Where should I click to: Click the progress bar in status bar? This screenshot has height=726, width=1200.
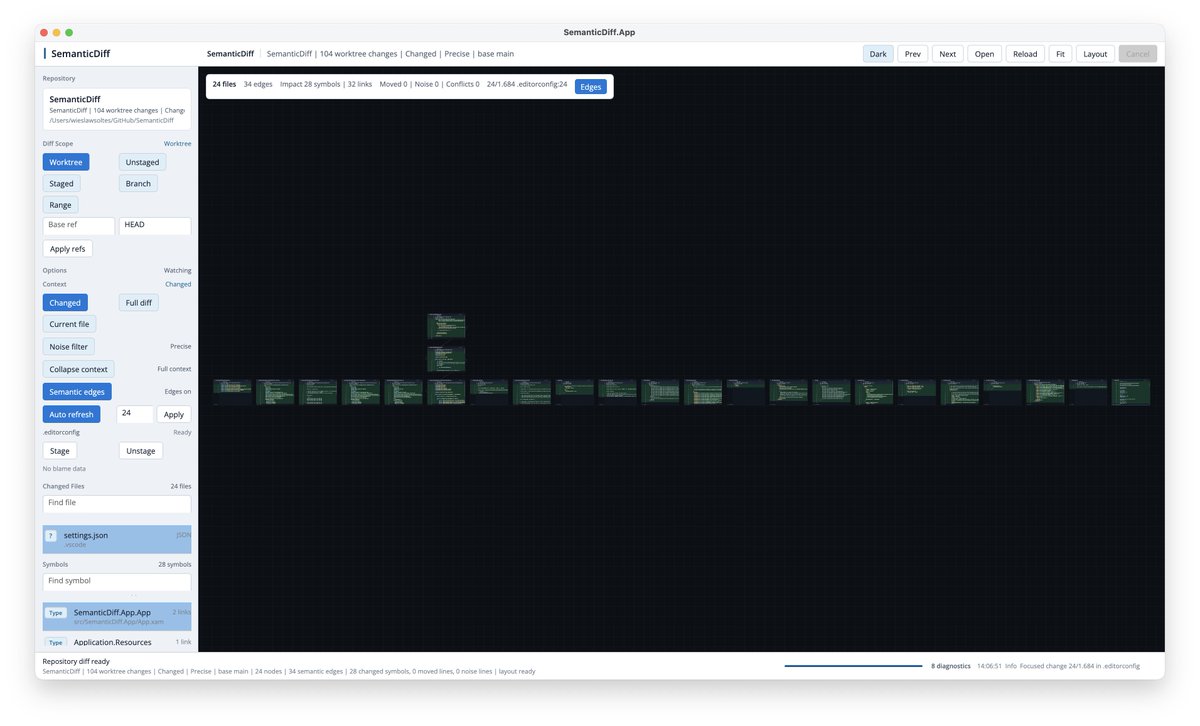pos(853,665)
